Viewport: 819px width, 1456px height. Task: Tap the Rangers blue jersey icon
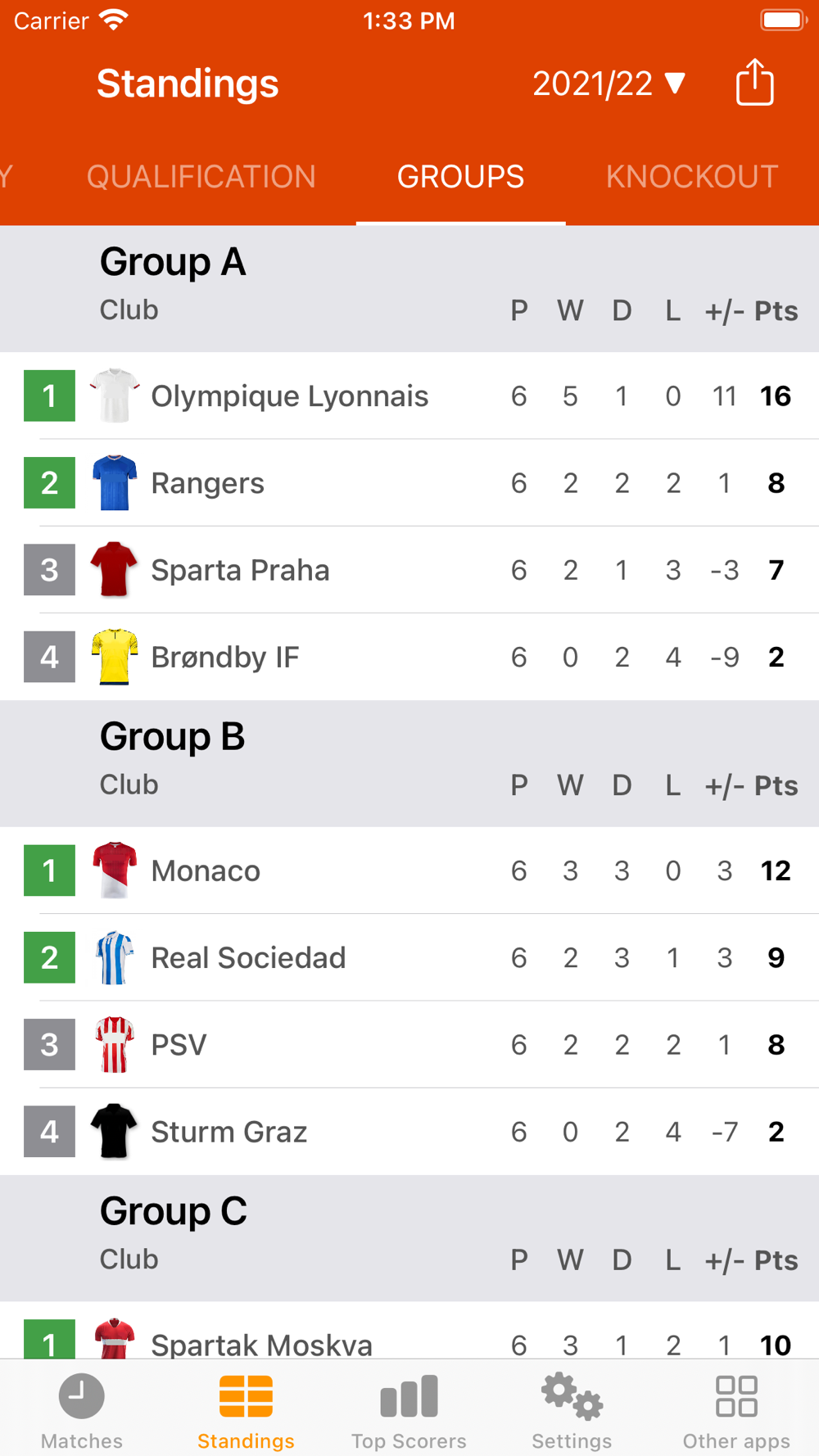tap(114, 482)
